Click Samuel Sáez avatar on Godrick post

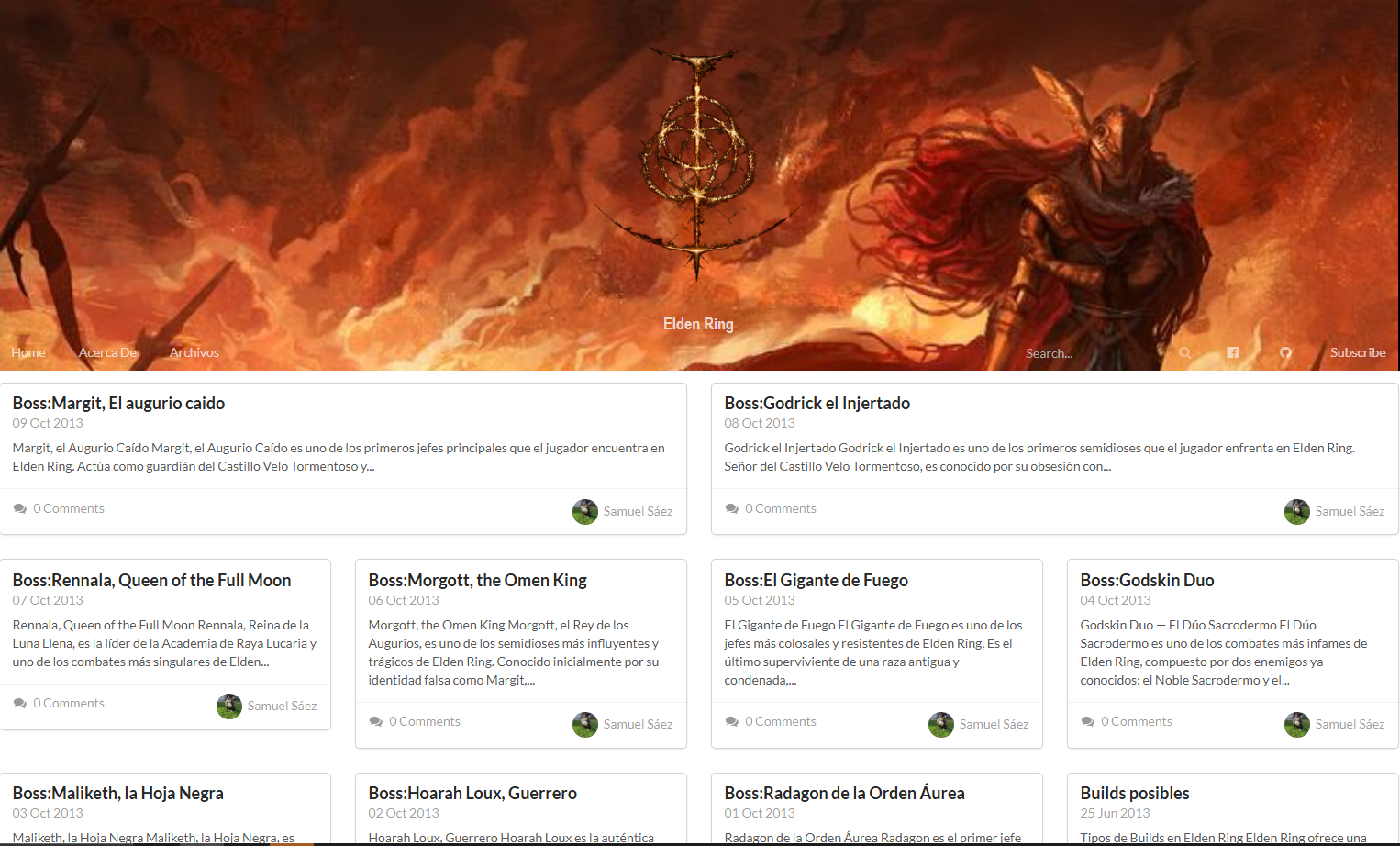[1296, 511]
